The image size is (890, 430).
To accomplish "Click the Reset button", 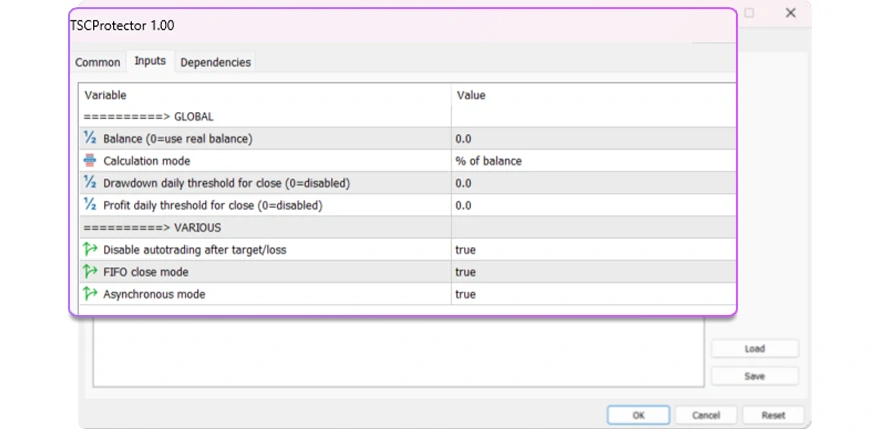I will [x=773, y=415].
